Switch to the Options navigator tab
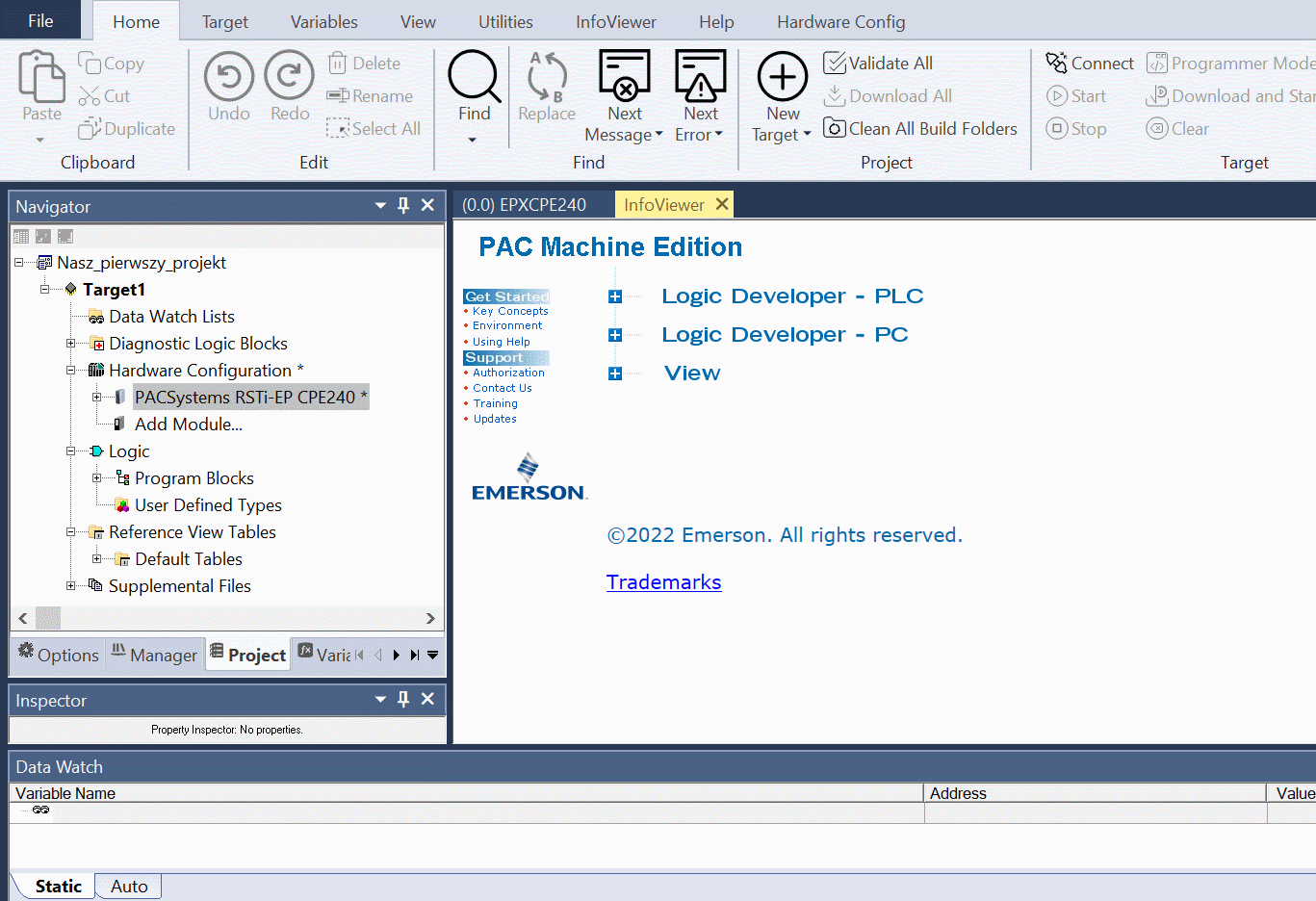The width and height of the screenshot is (1316, 901). [59, 655]
